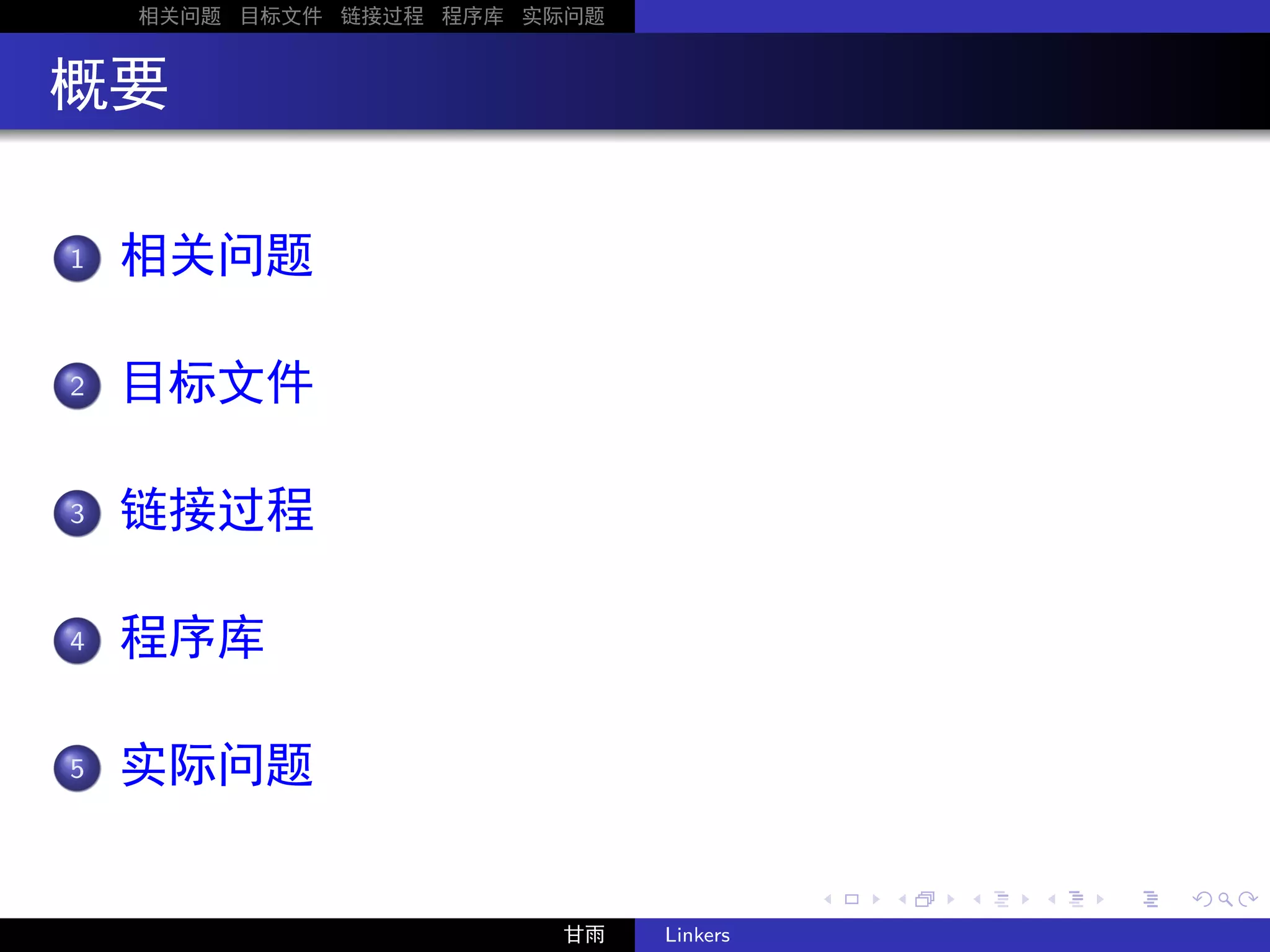
Task: Click numbered bullet 2 beside 目标文件
Action: click(x=77, y=386)
